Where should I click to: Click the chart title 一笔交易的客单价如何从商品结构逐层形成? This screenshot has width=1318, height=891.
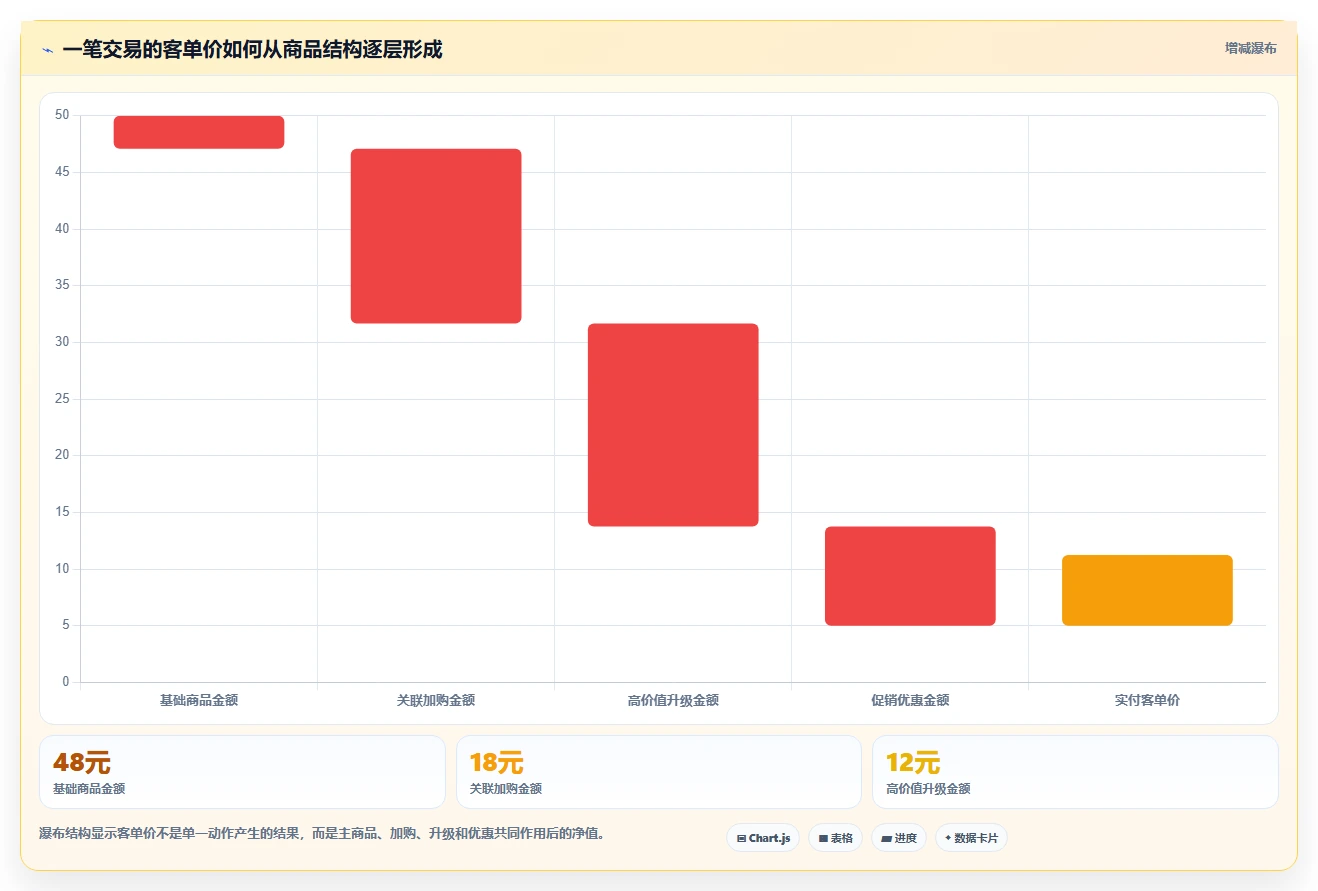[x=252, y=49]
